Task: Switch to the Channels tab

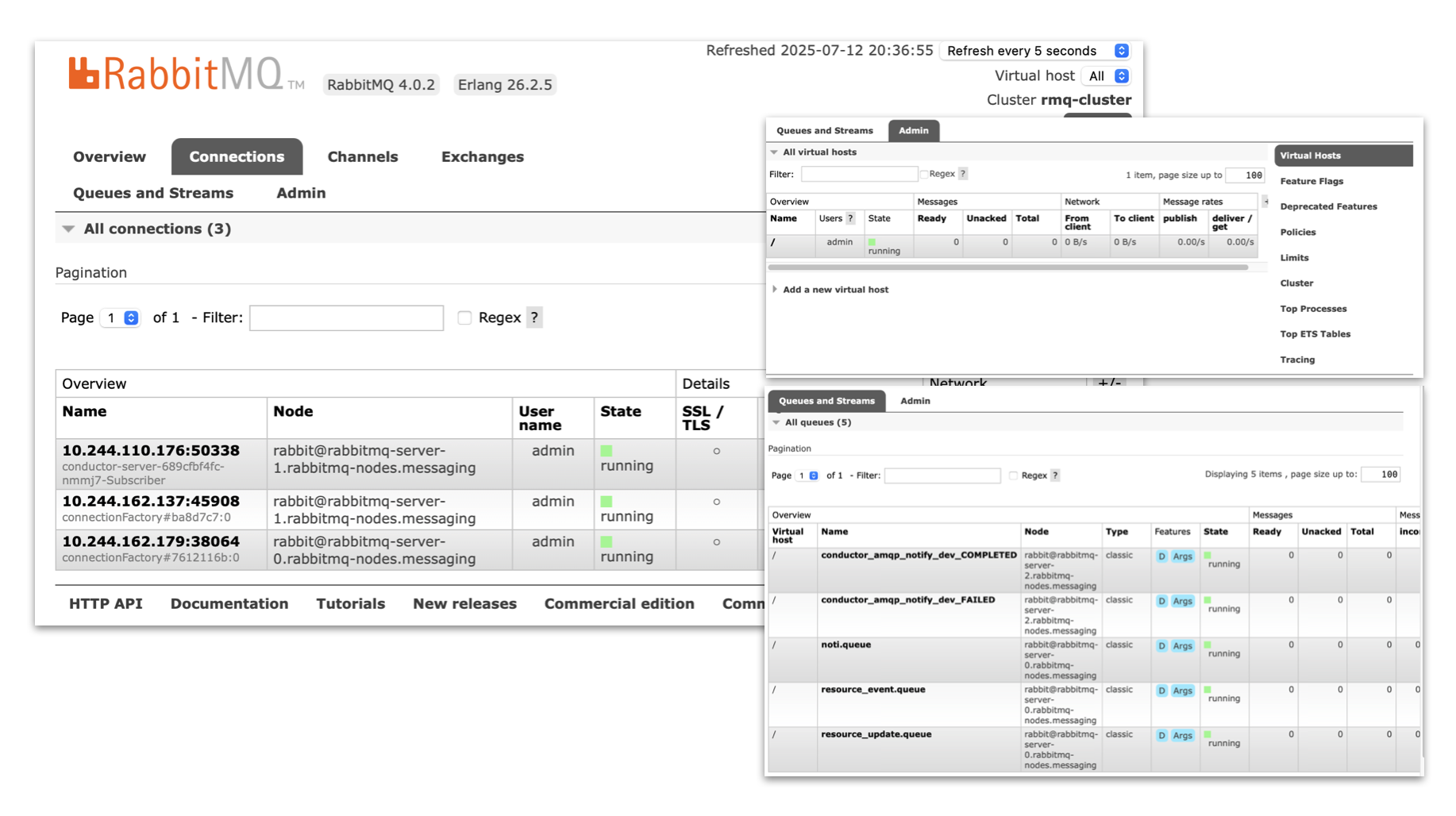Action: coord(362,157)
